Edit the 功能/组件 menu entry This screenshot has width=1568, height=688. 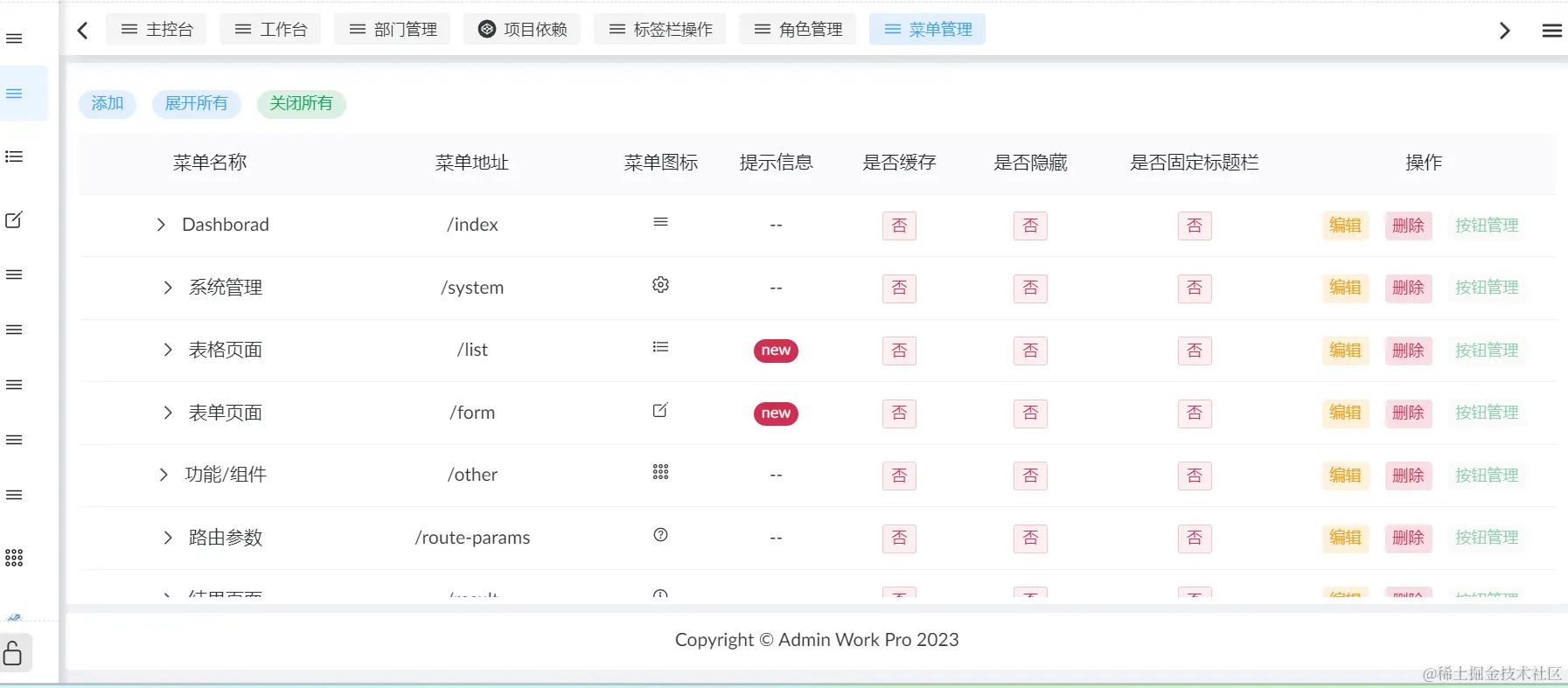point(1345,476)
